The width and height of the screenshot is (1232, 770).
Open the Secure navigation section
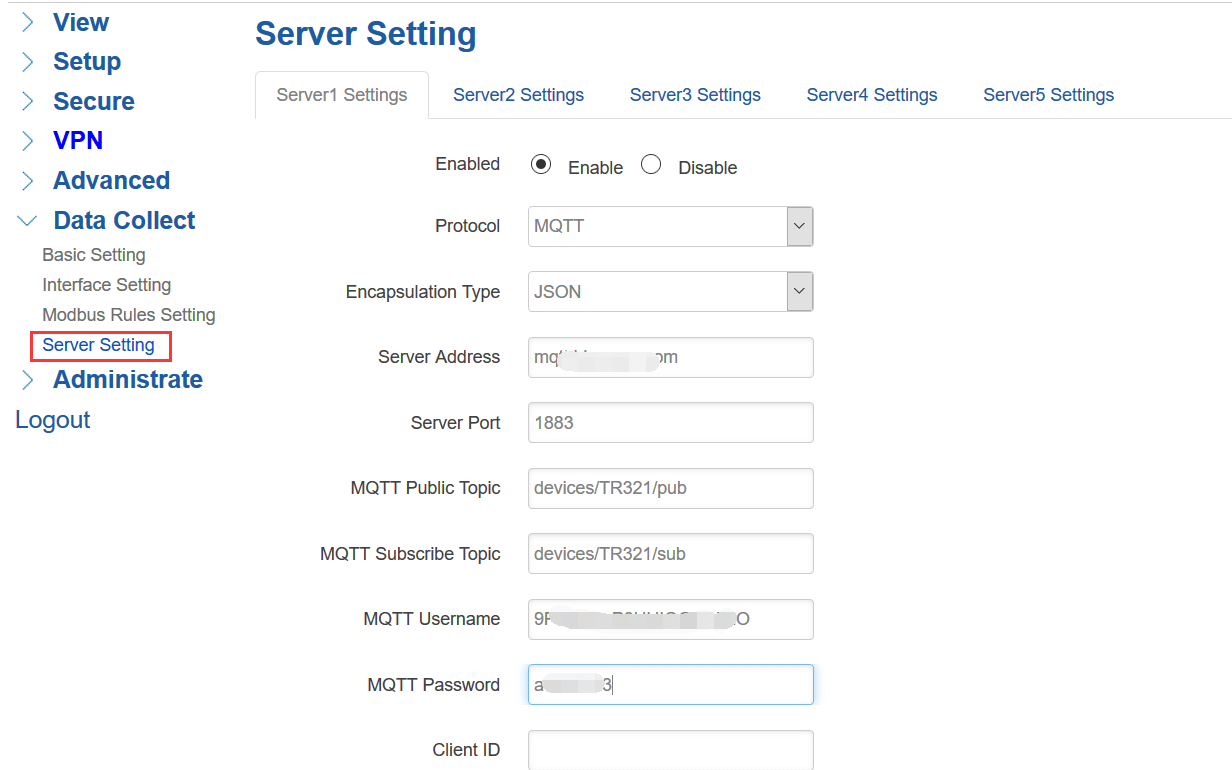point(25,101)
